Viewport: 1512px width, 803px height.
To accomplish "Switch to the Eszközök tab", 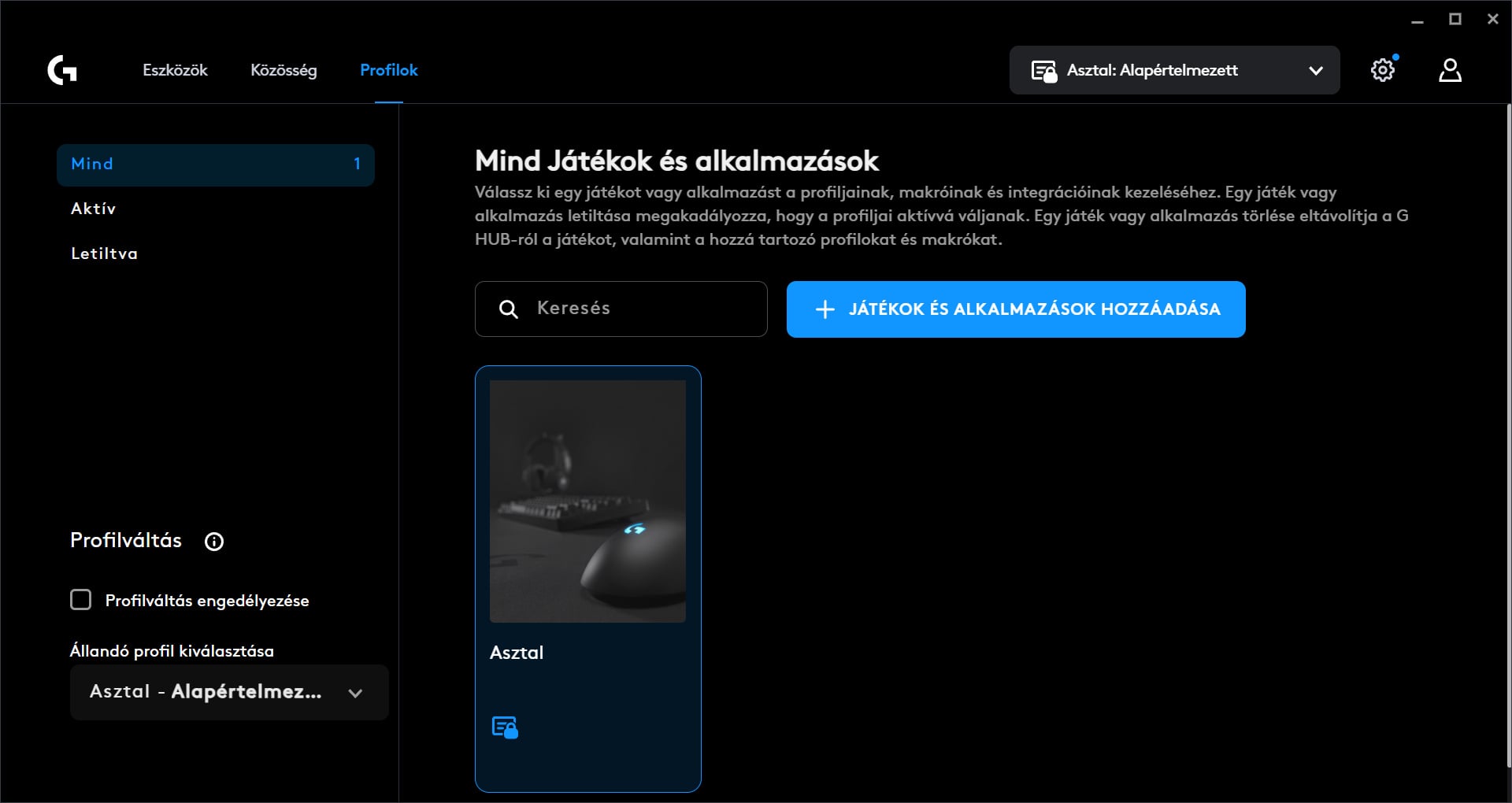I will [175, 70].
